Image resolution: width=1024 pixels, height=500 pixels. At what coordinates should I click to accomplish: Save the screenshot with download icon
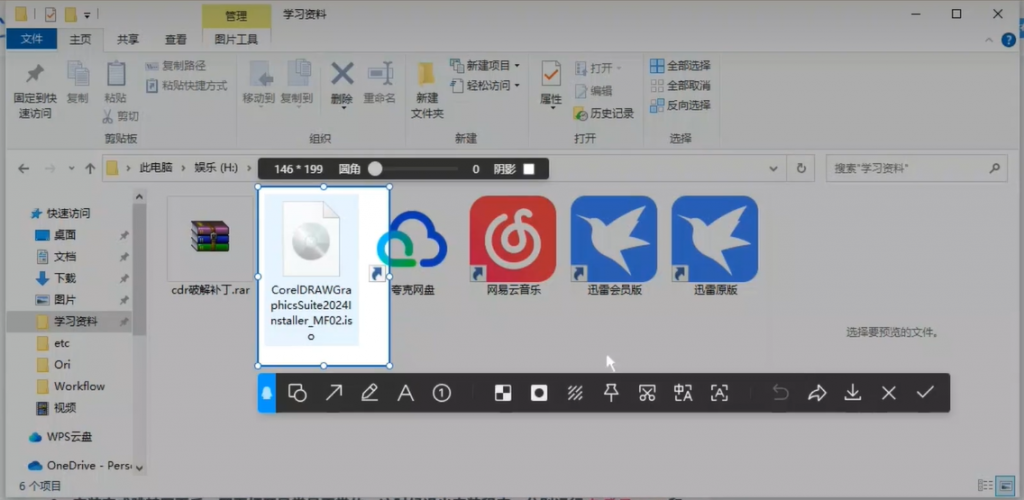(x=853, y=393)
